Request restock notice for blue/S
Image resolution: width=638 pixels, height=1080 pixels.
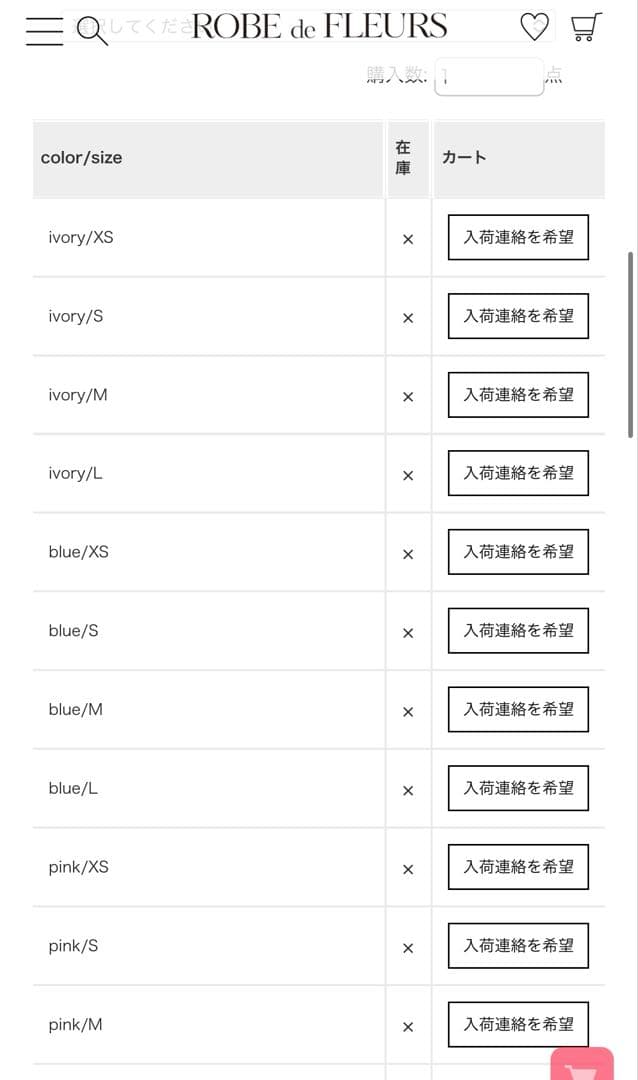tap(518, 631)
